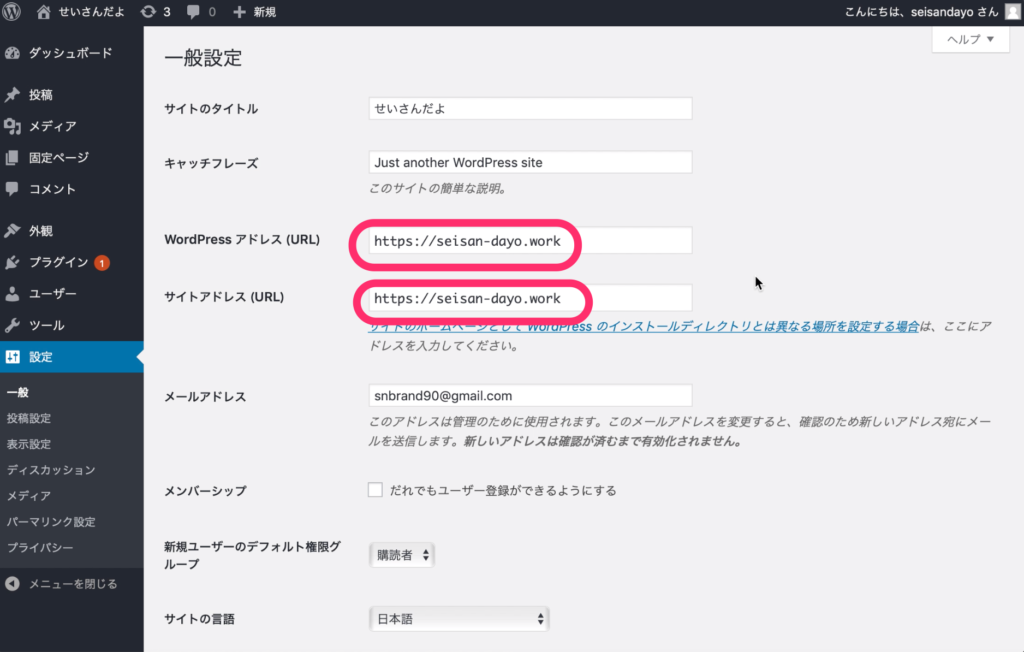Click the WordPress logo icon

click(x=13, y=12)
